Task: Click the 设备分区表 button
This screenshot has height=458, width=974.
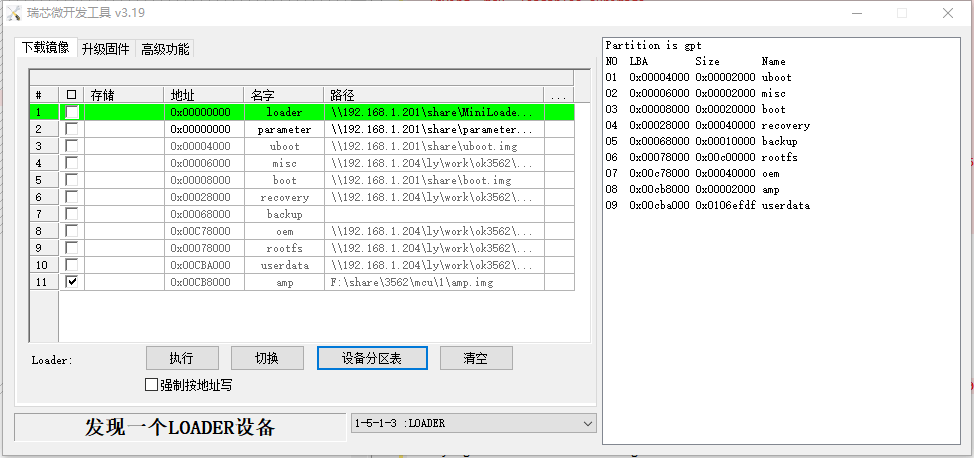Action: point(372,359)
